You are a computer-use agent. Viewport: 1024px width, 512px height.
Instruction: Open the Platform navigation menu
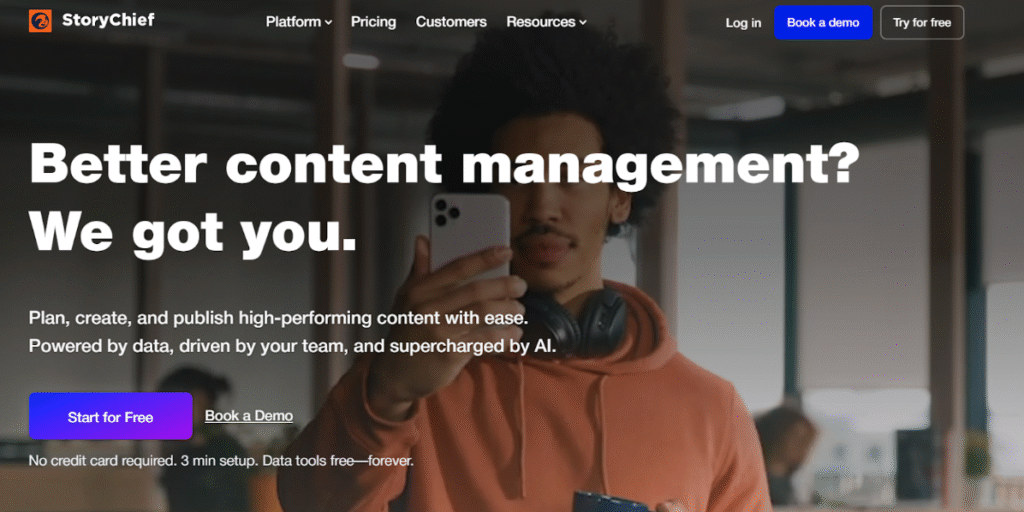pyautogui.click(x=293, y=22)
